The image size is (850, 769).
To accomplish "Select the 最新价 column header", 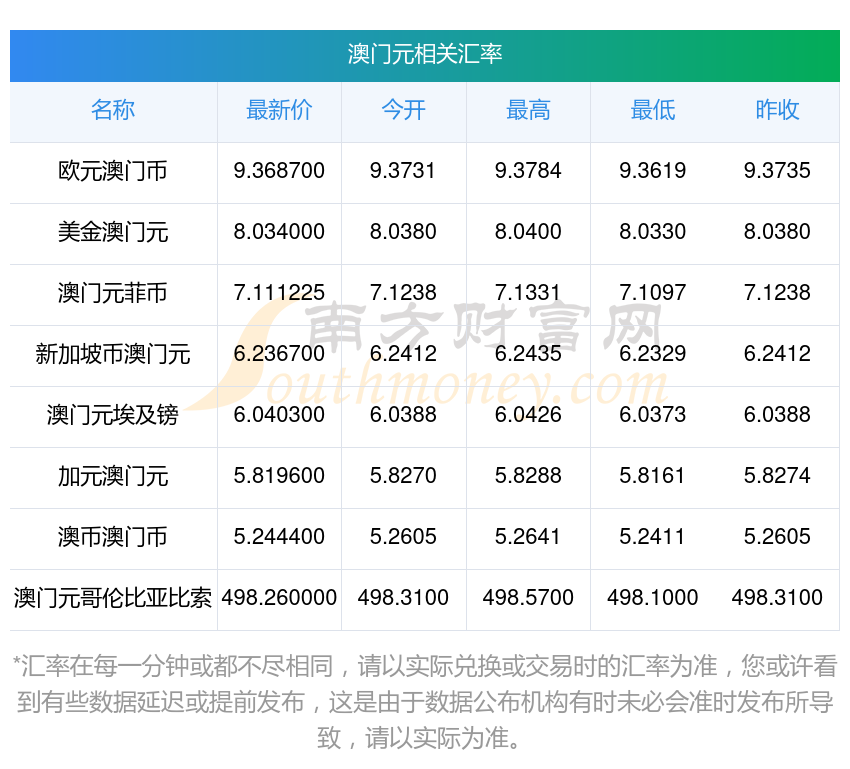I will click(279, 110).
